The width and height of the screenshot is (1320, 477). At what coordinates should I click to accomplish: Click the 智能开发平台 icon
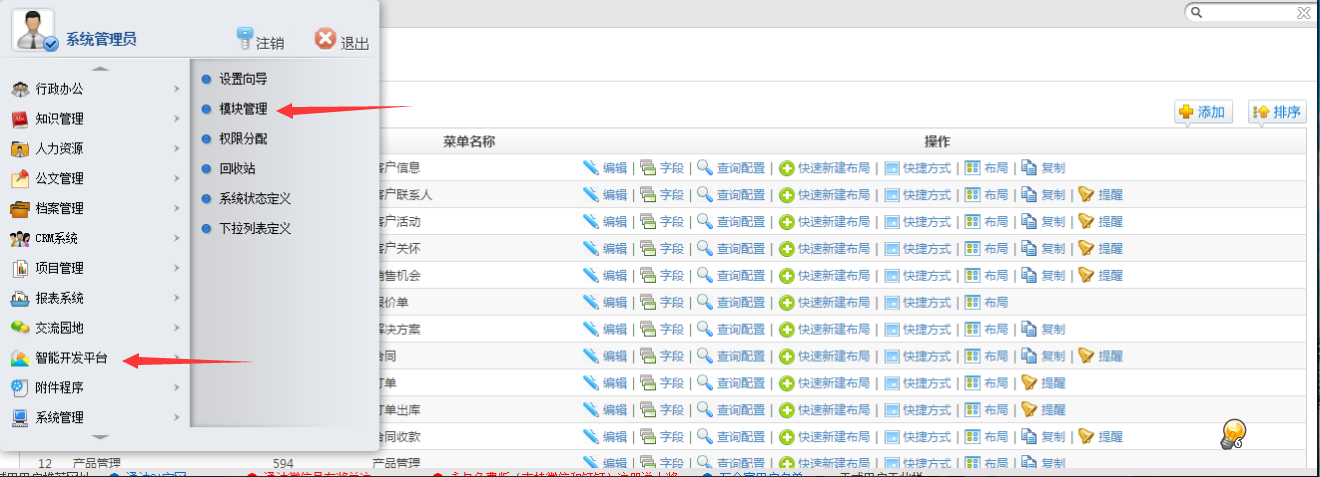pyautogui.click(x=20, y=358)
